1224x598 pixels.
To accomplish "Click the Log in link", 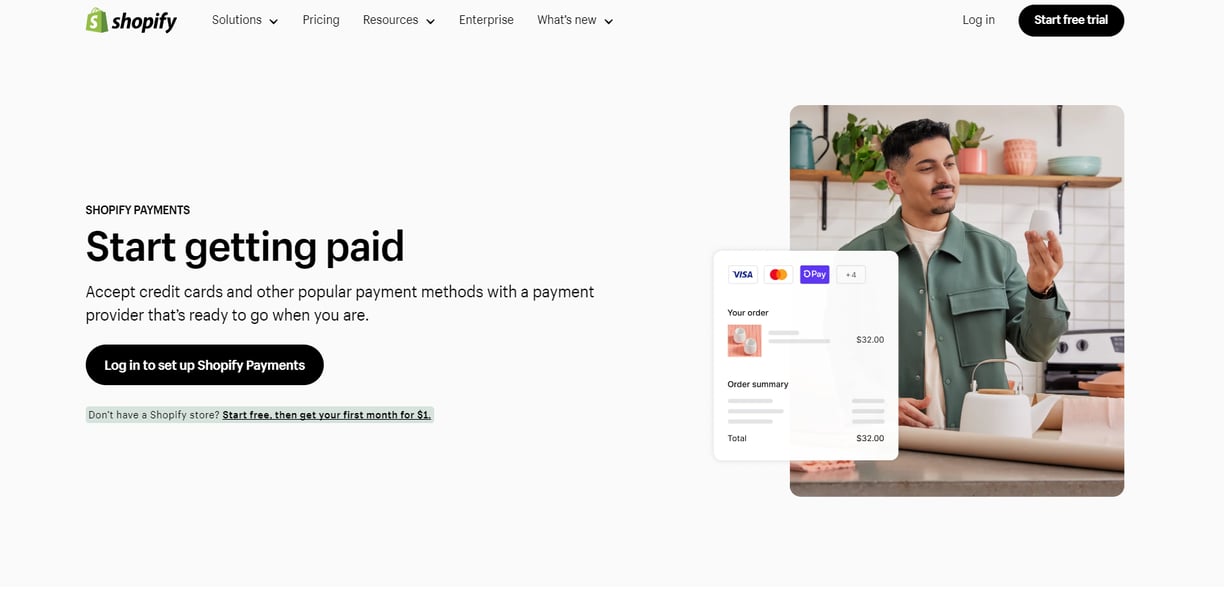I will coord(978,20).
